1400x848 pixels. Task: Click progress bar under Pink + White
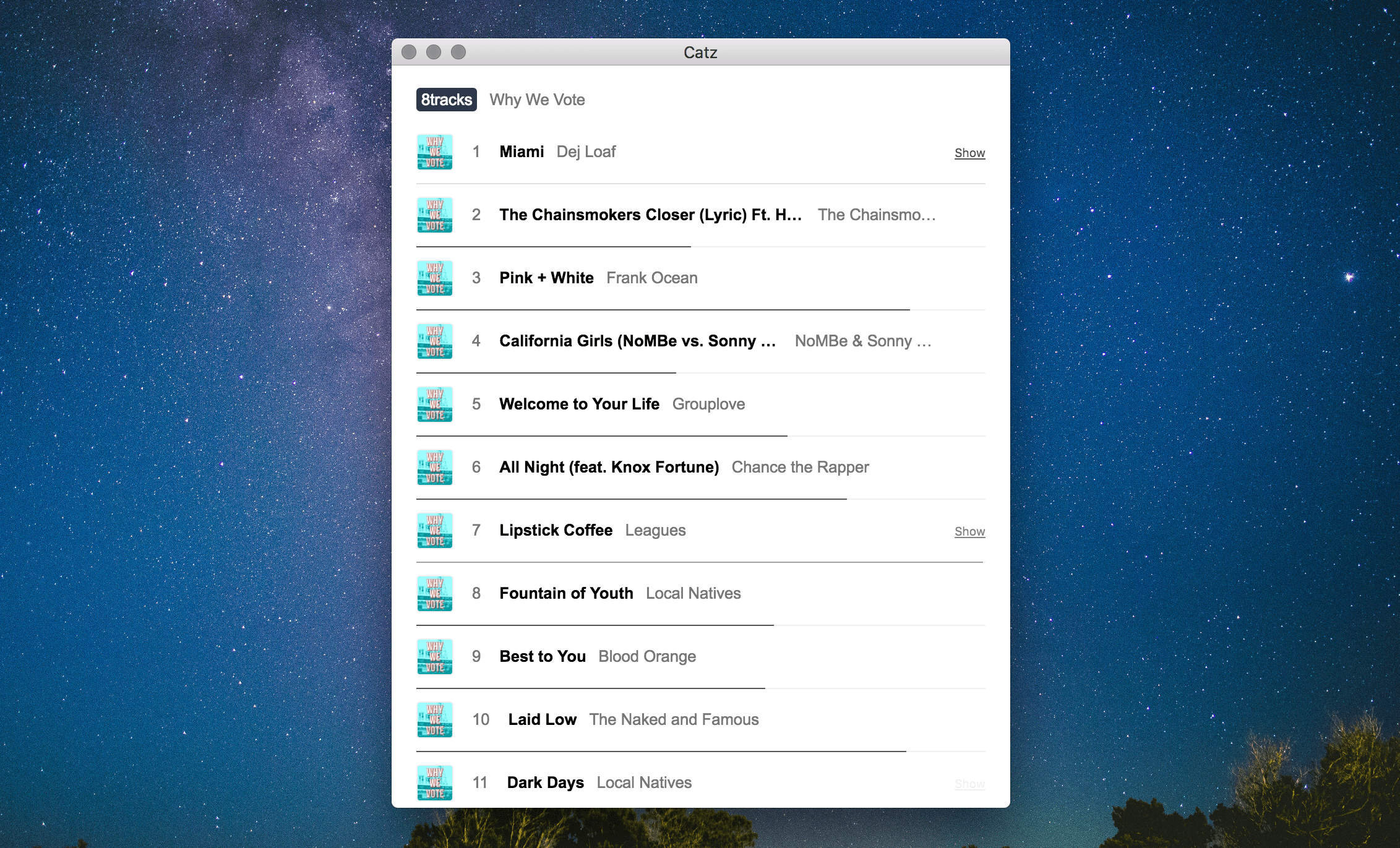662,309
